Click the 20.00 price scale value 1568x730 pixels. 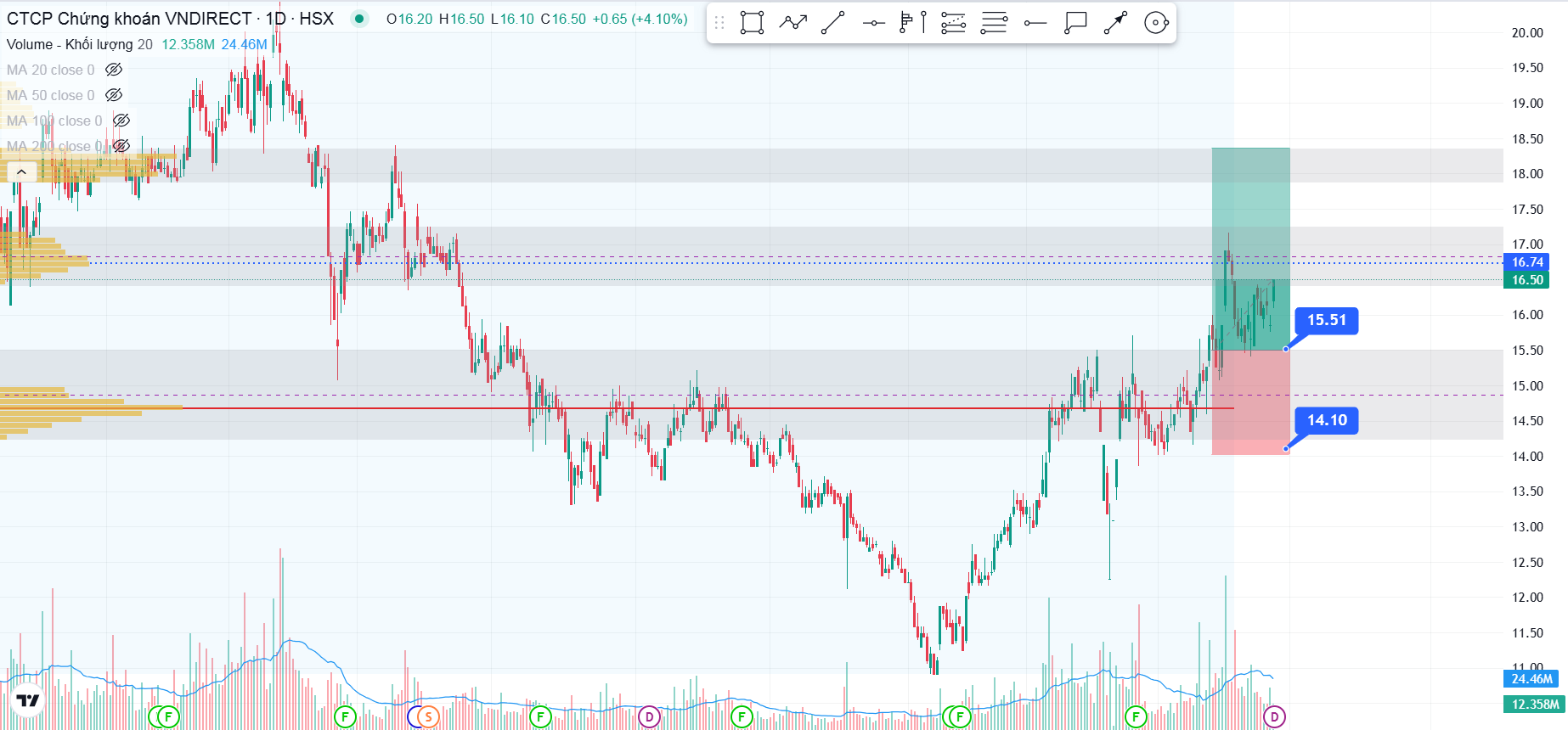[x=1527, y=32]
